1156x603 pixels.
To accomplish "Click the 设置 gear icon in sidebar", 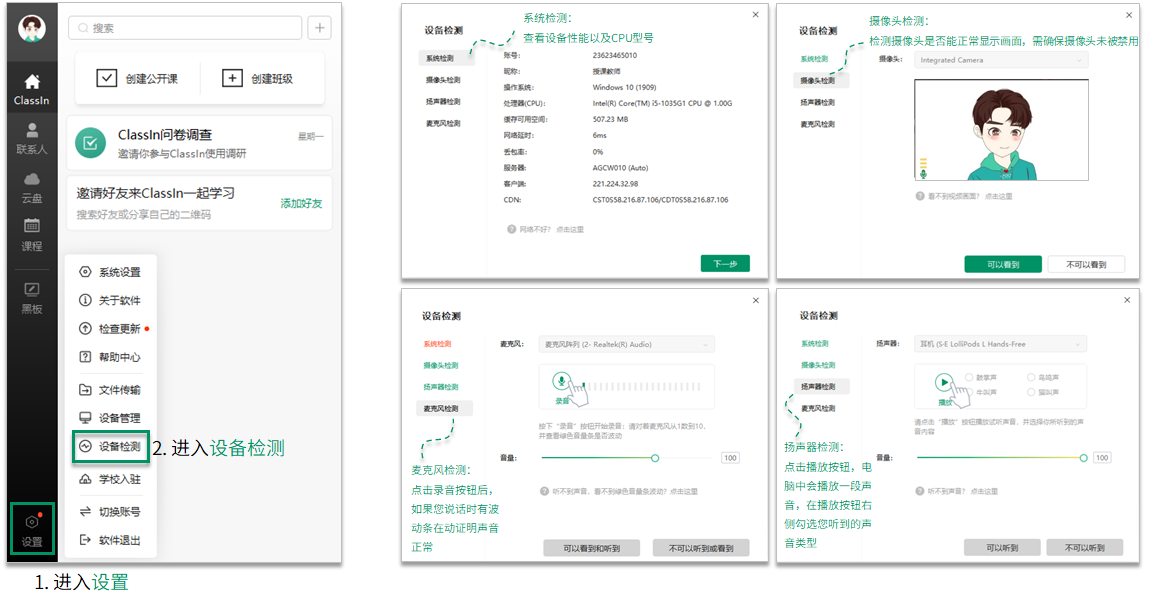I will [32, 522].
